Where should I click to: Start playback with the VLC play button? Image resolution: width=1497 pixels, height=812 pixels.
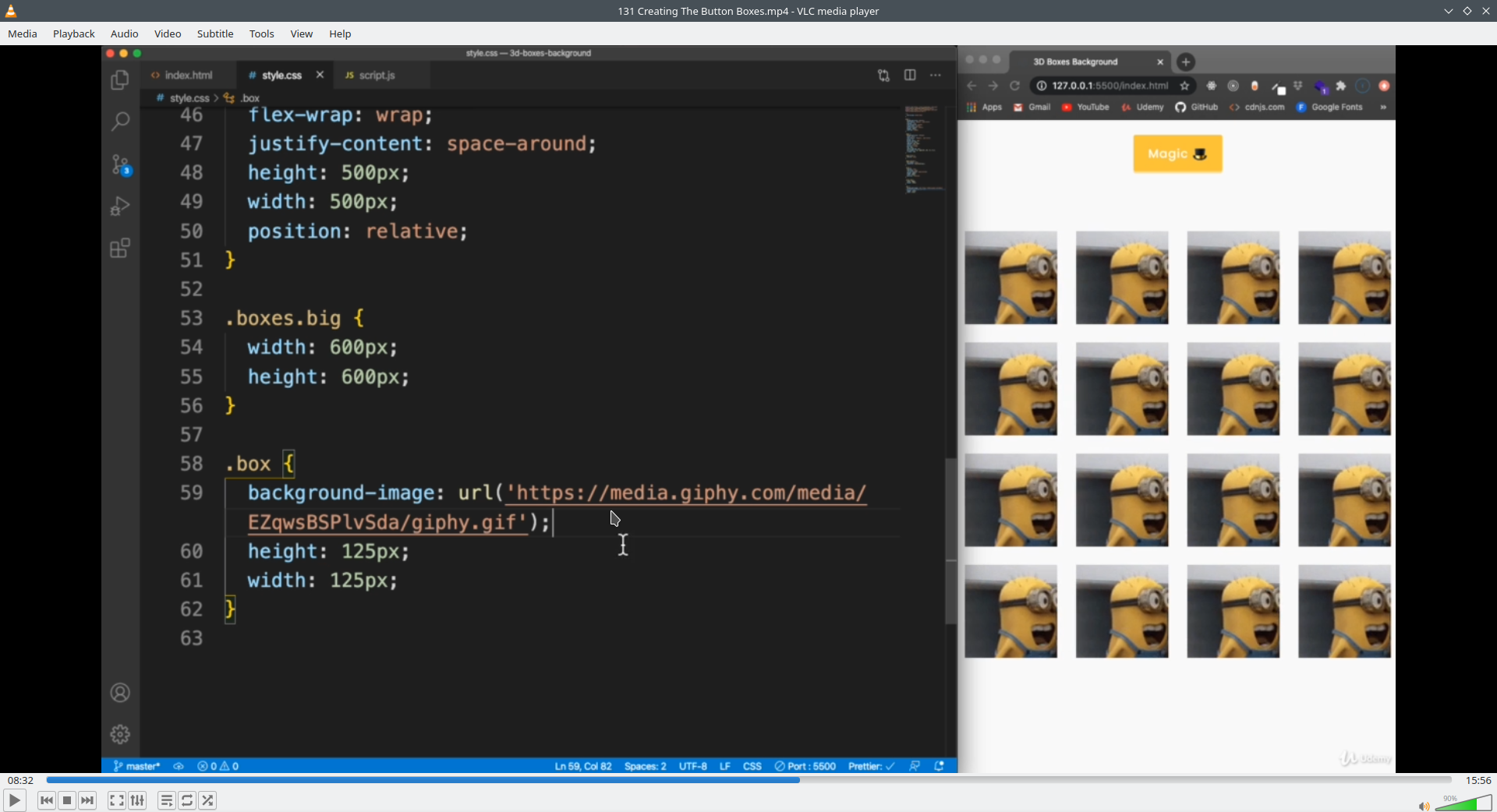coord(14,800)
